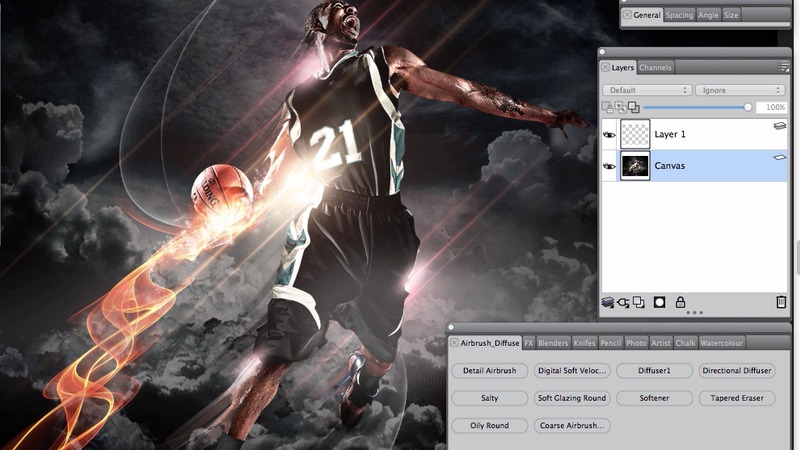Select the Canvas layer thumbnail
The image size is (800, 450).
point(635,166)
